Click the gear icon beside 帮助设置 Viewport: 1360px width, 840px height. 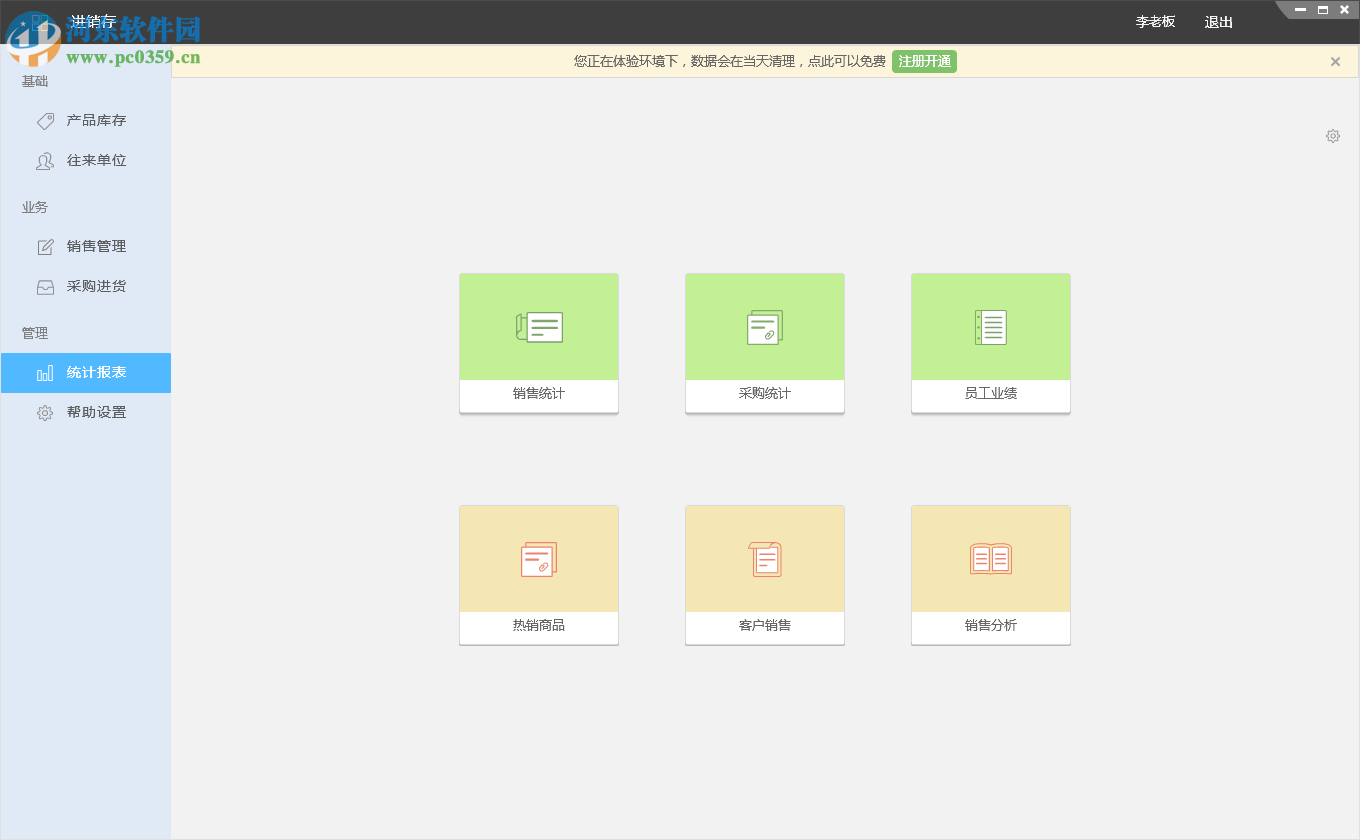pyautogui.click(x=45, y=413)
